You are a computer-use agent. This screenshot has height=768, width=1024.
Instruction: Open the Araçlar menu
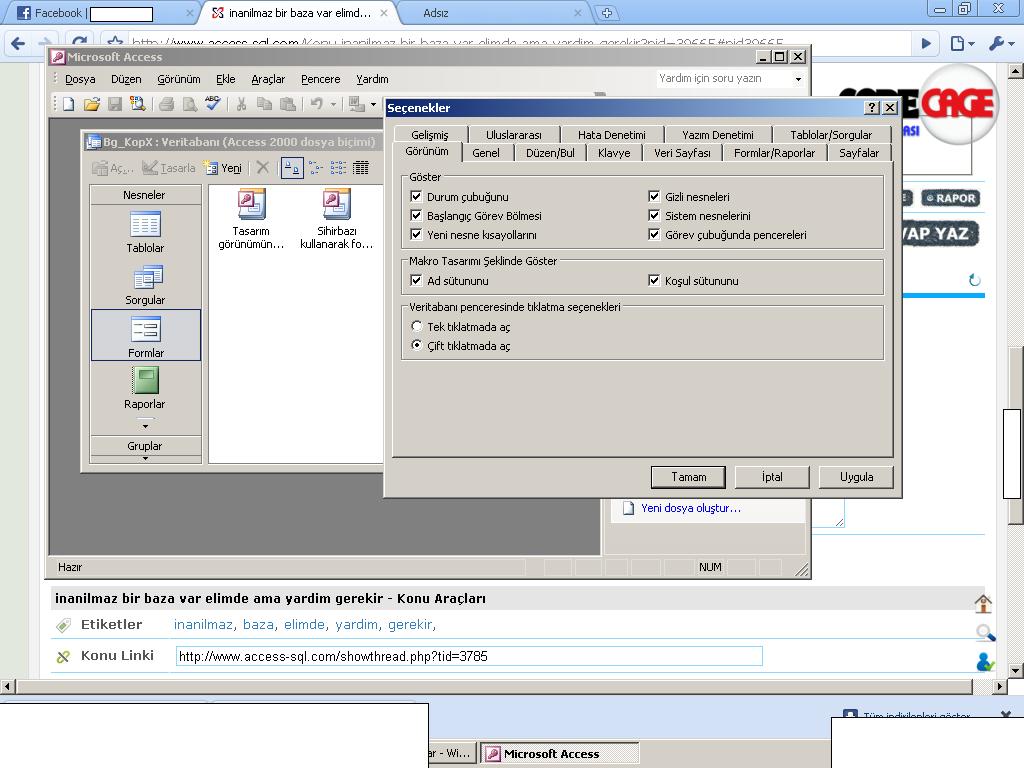pyautogui.click(x=268, y=79)
